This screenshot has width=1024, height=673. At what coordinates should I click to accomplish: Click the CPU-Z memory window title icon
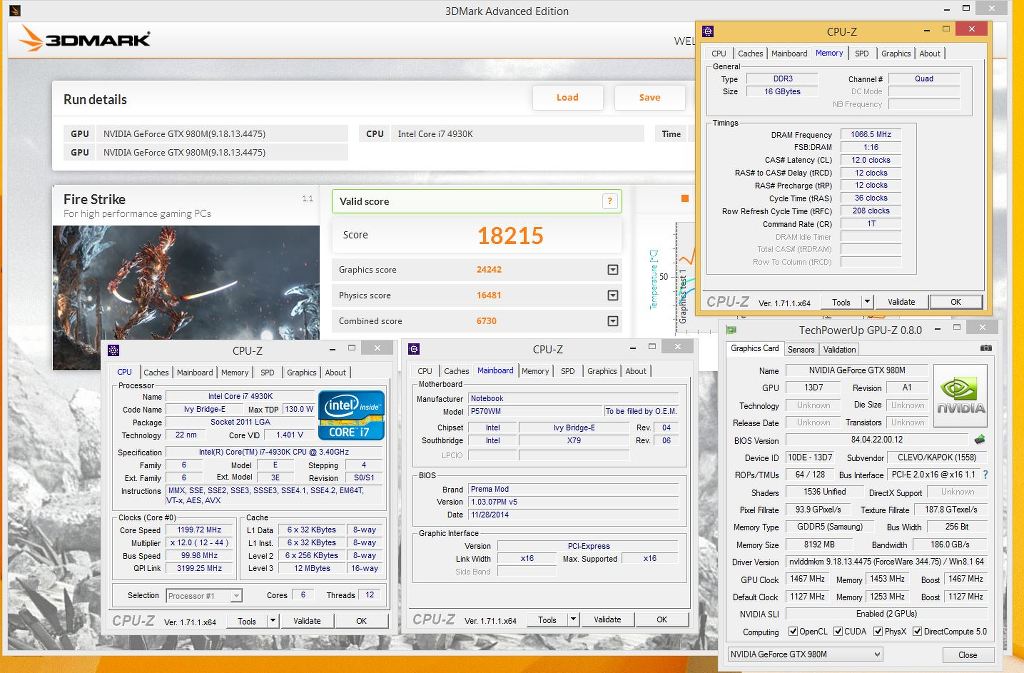click(707, 31)
